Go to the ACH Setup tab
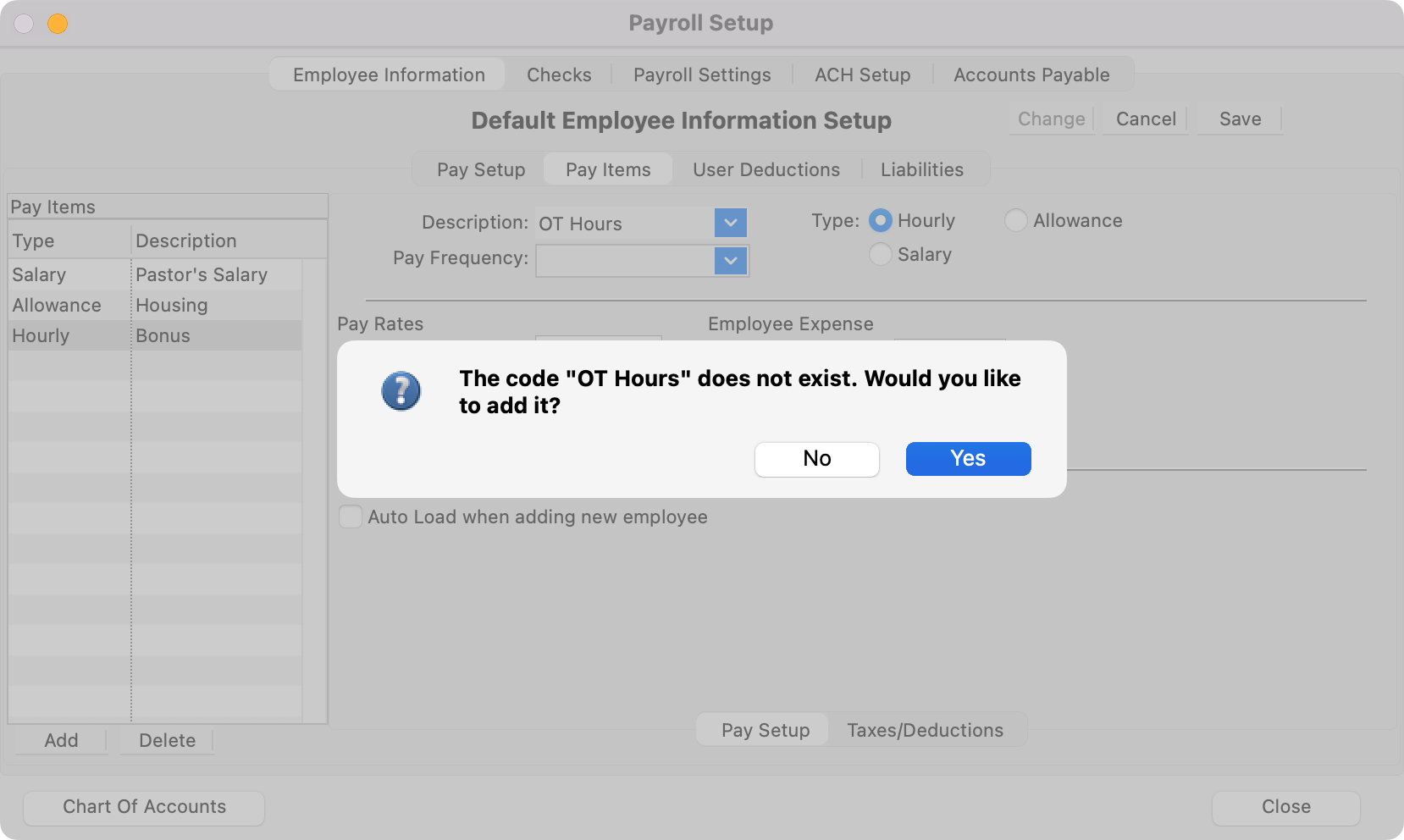This screenshot has height=840, width=1404. tap(862, 75)
